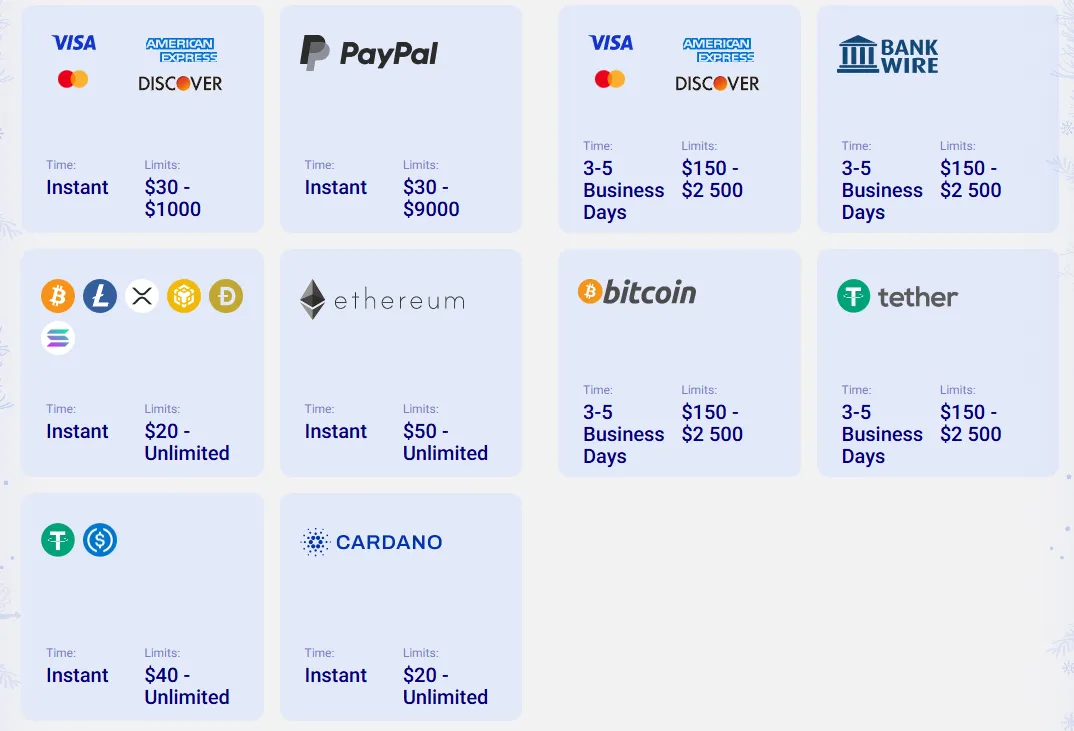Click the Mastercard logo in the Instant card

click(x=73, y=79)
